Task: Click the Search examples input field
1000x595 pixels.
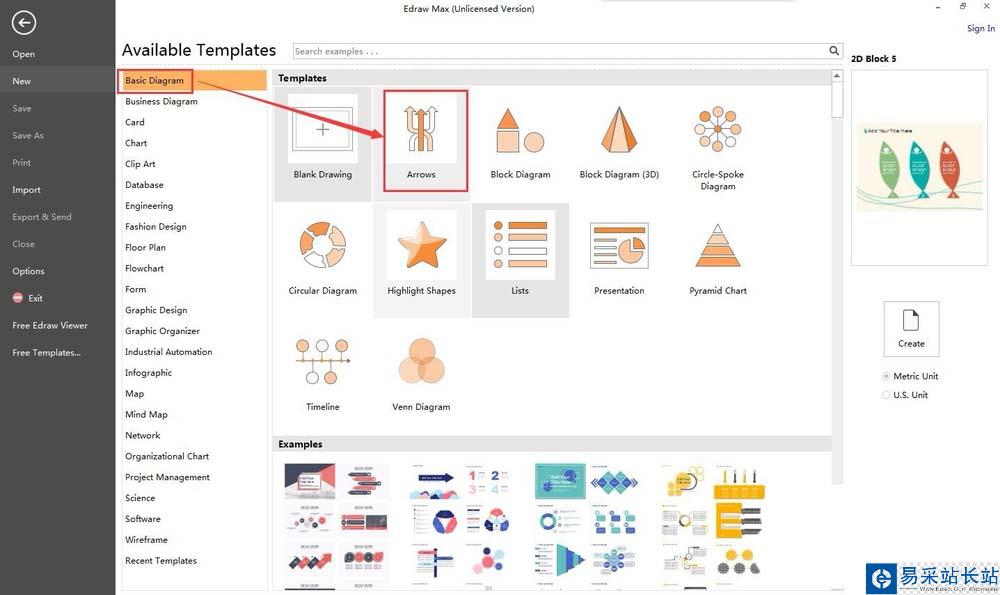Action: (561, 51)
